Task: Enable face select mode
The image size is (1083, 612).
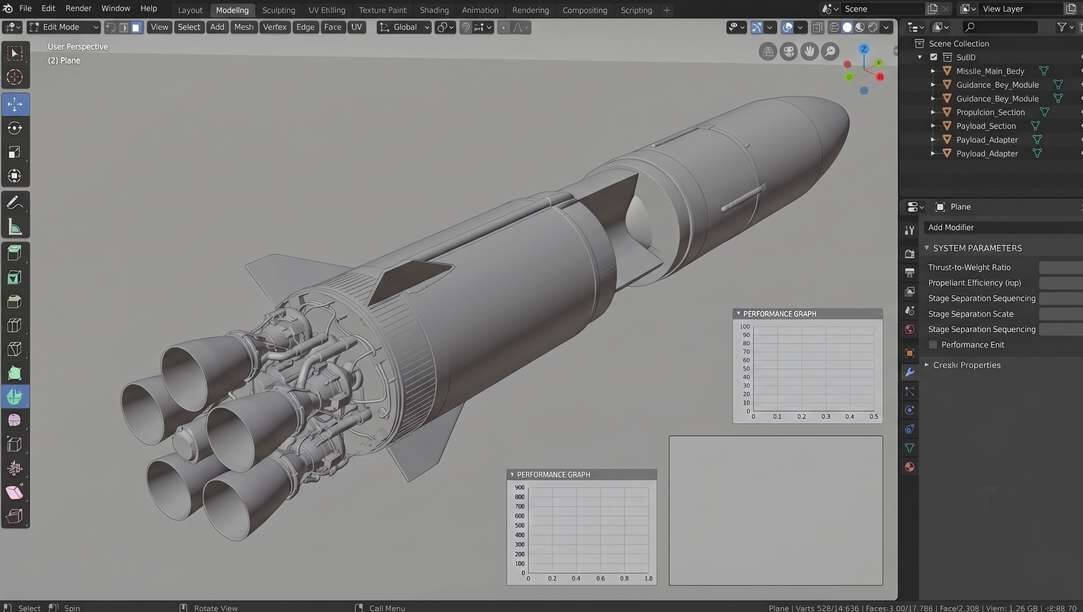Action: [x=136, y=28]
